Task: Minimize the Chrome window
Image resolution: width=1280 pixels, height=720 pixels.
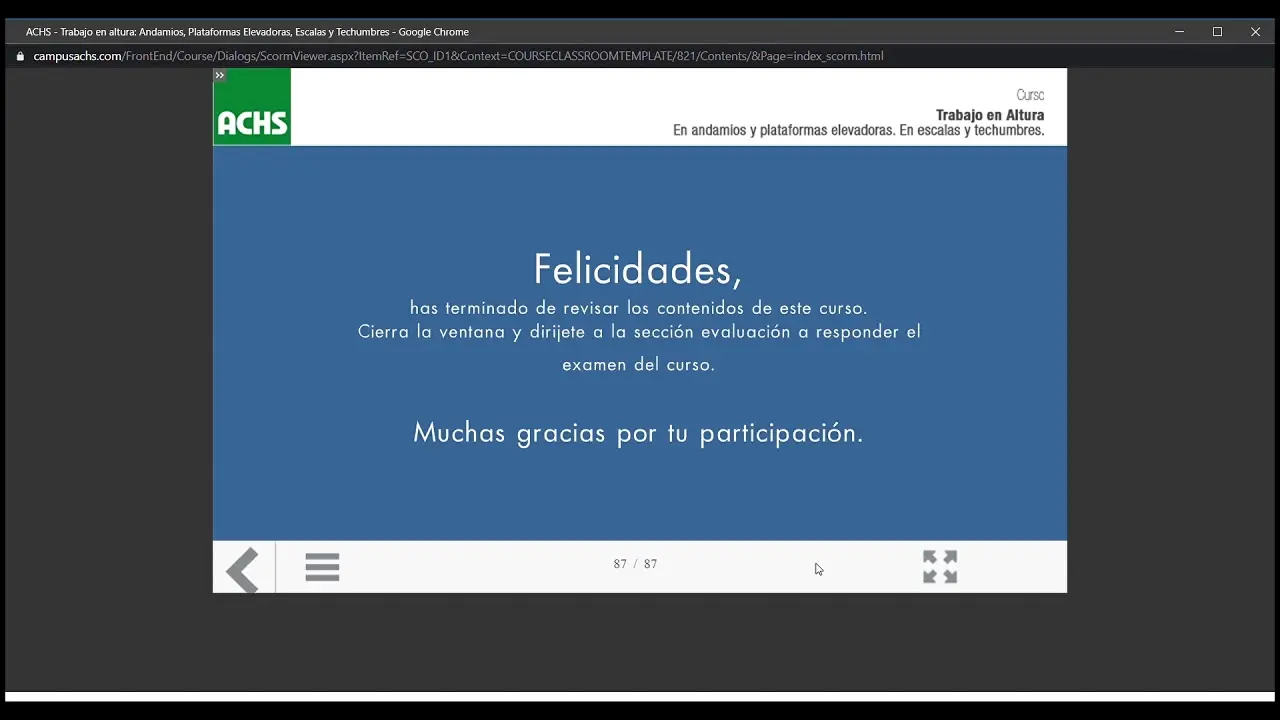Action: tap(1179, 32)
